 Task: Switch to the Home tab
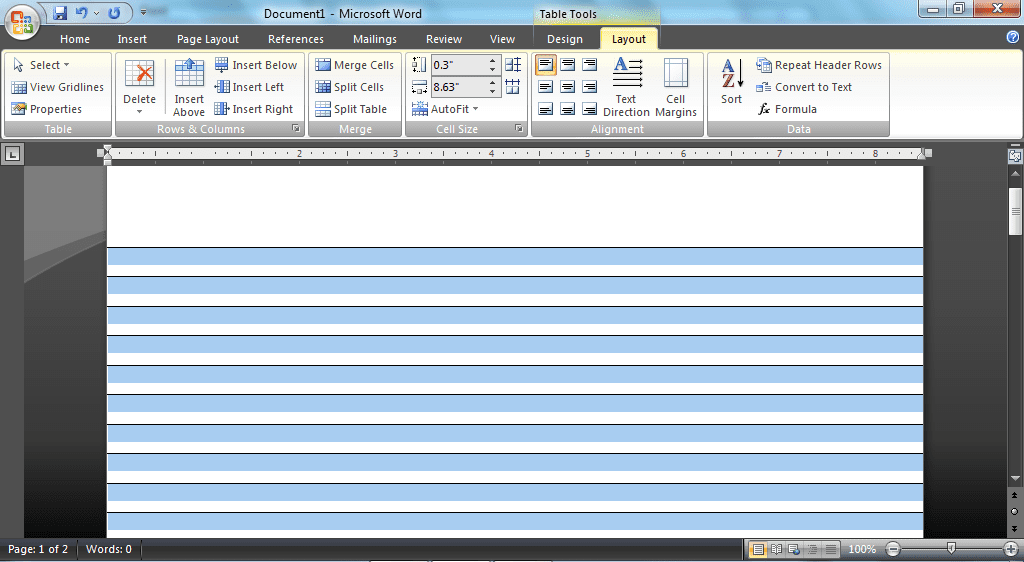(74, 39)
